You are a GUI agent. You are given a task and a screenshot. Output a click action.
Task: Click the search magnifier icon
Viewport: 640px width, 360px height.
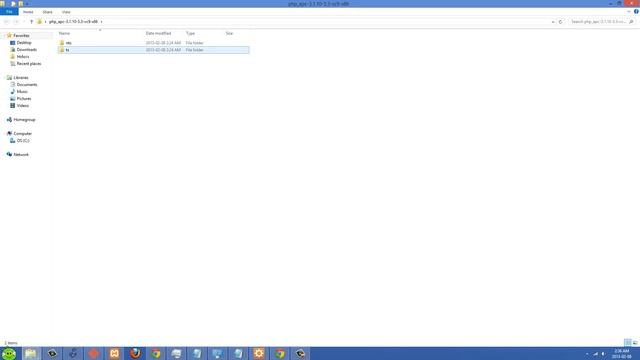click(x=631, y=22)
